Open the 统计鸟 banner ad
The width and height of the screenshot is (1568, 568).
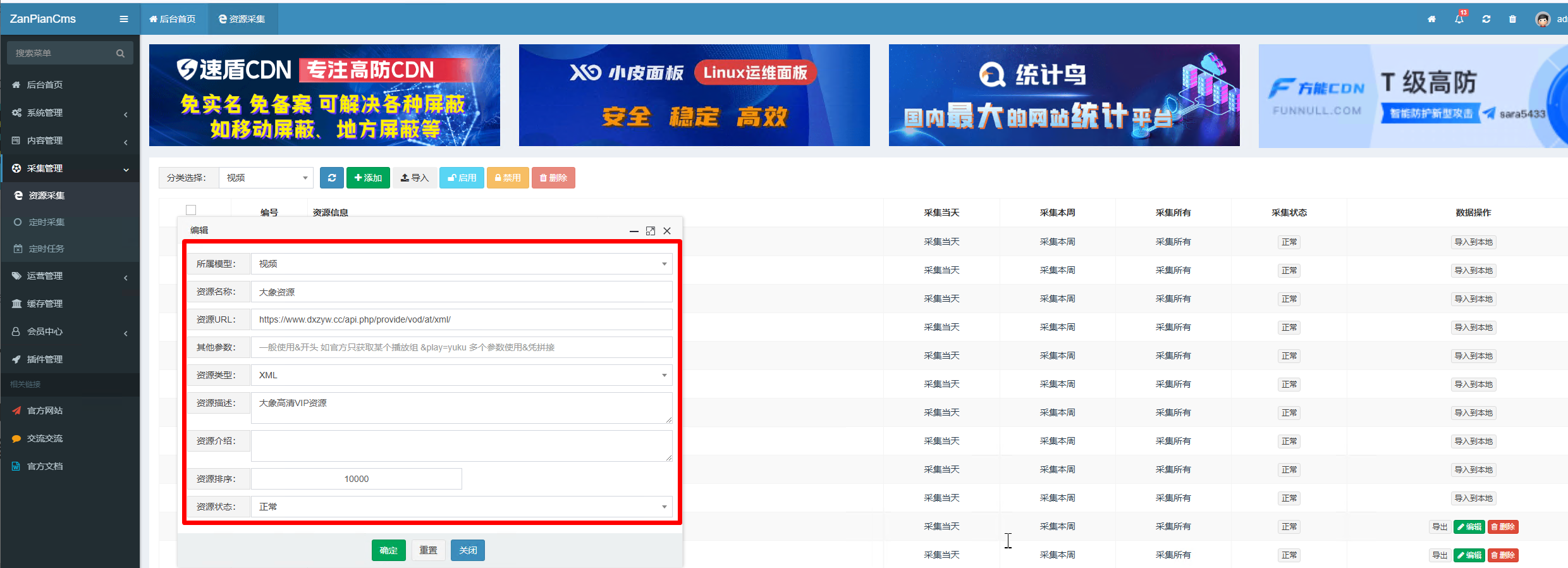[1064, 95]
